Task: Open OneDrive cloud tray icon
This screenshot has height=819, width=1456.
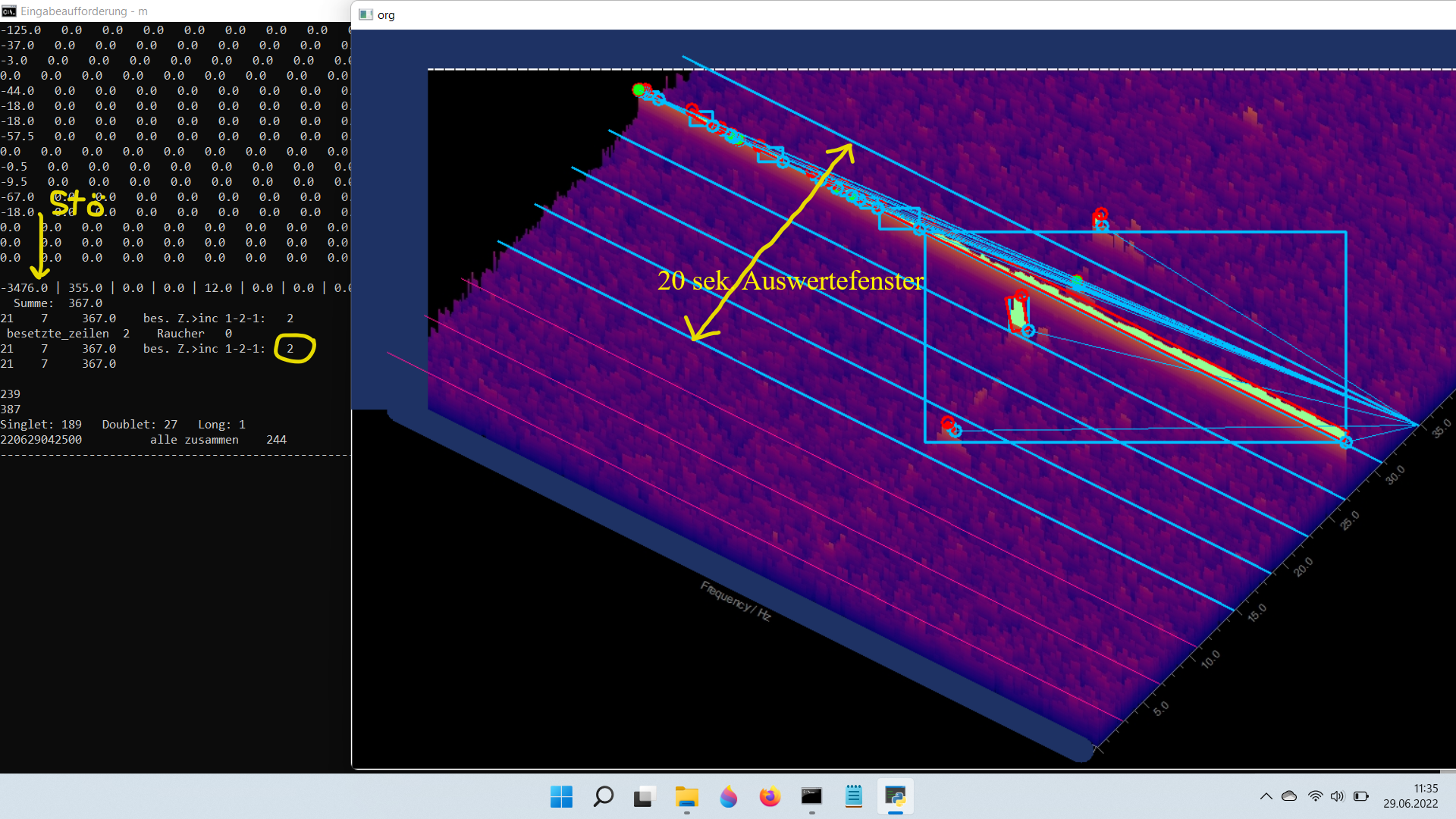Action: pyautogui.click(x=1289, y=796)
